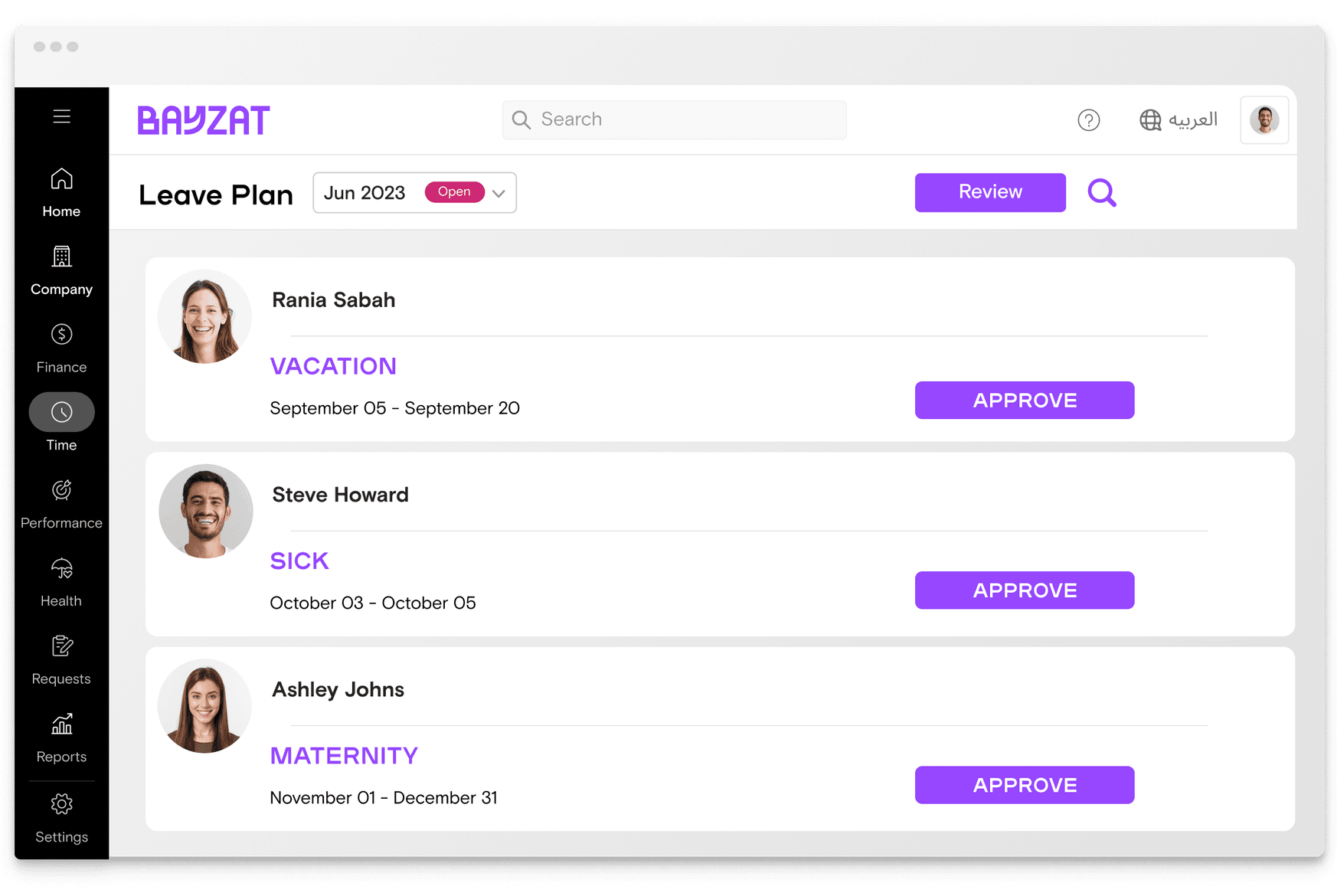Click inside the Search field
The height and width of the screenshot is (896, 1337).
[x=674, y=119]
